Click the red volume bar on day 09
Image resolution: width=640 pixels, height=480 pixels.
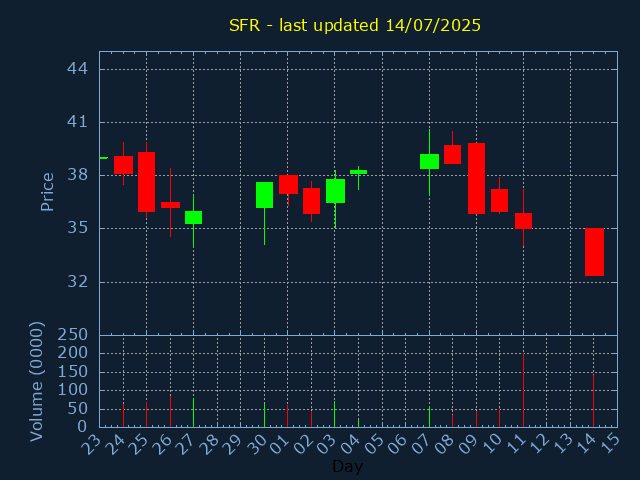[x=476, y=419]
